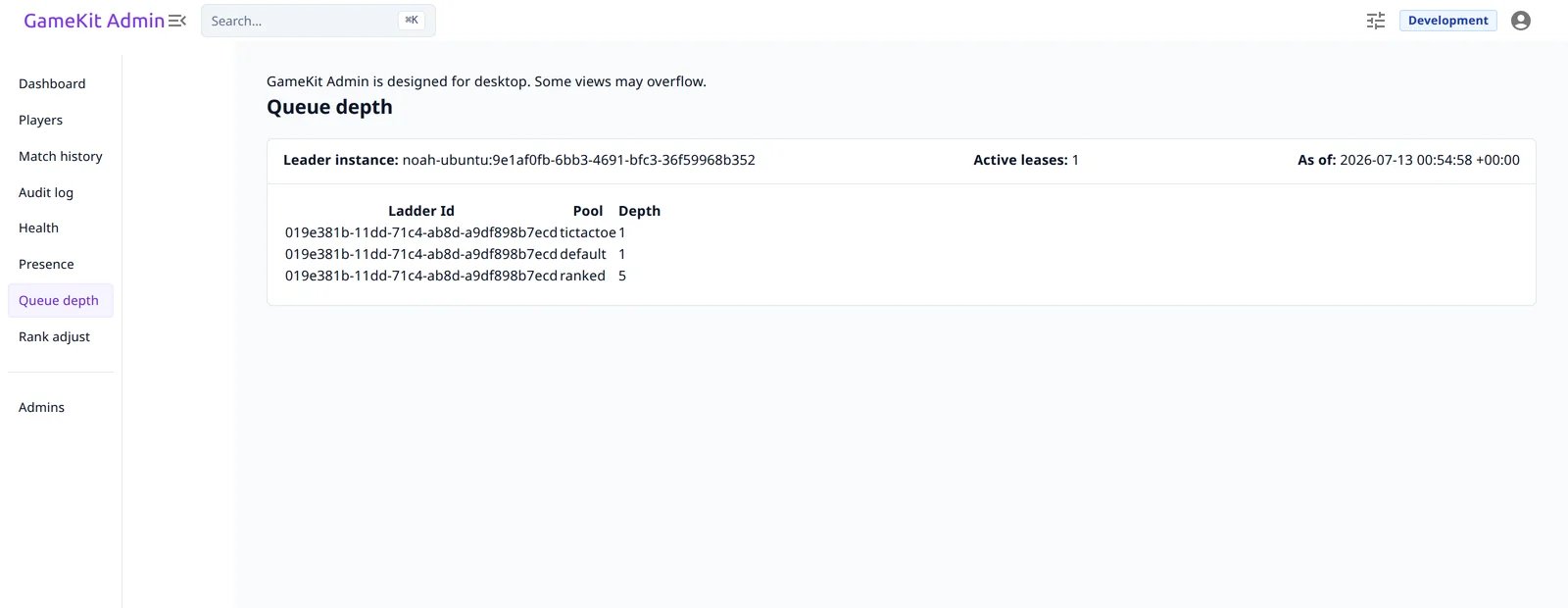Screen dimensions: 1568x608
Task: Select the default pool cell
Action: click(583, 254)
